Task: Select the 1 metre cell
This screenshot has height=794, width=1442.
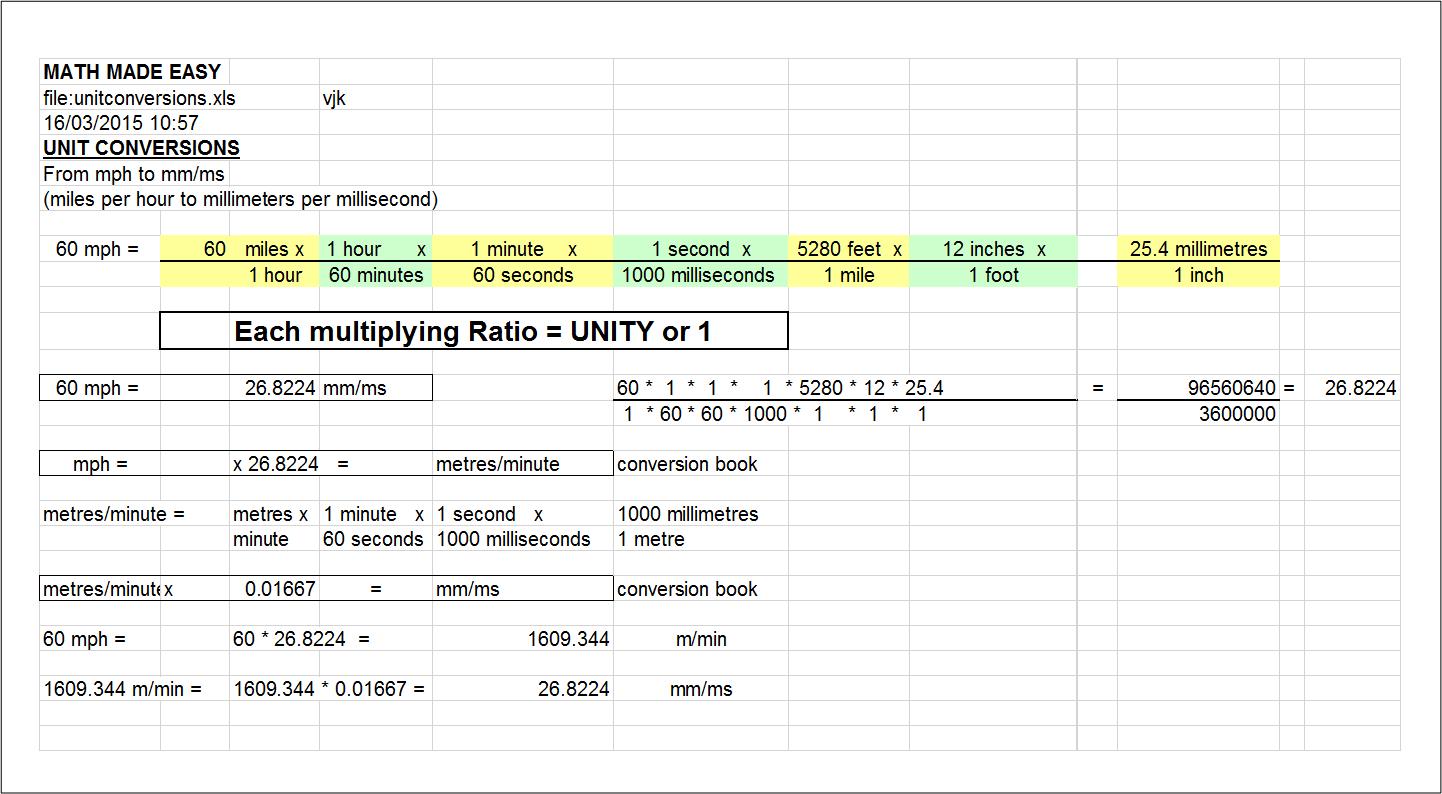Action: 651,539
